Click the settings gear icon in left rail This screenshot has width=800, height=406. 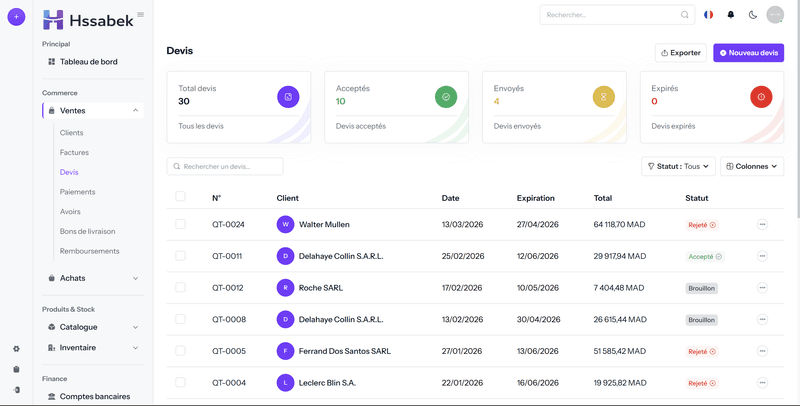[16, 349]
